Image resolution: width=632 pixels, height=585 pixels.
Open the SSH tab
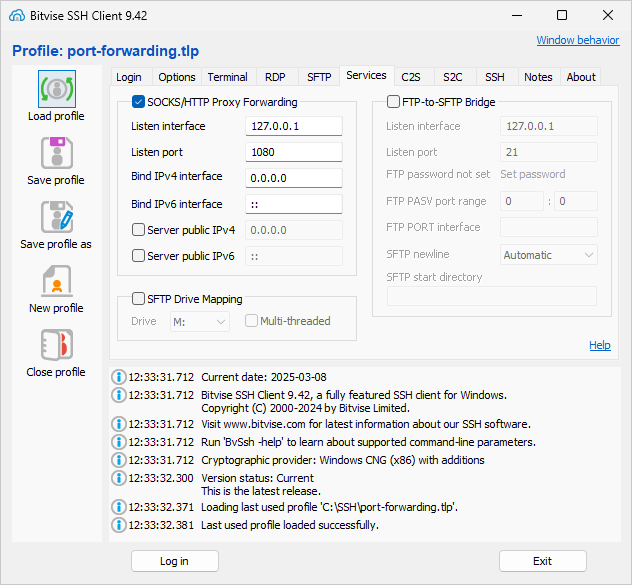(495, 77)
